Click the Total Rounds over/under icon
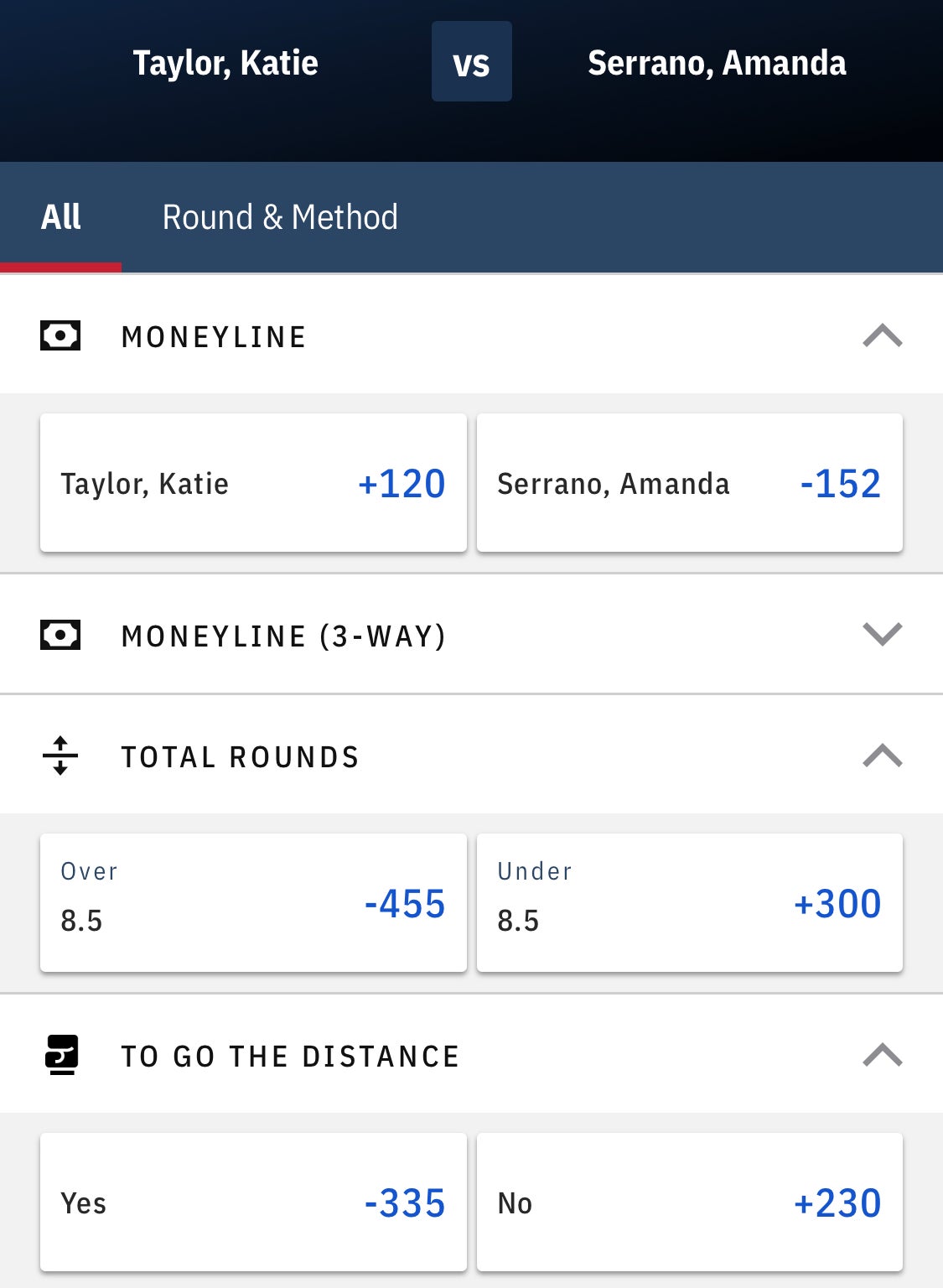 [x=60, y=756]
